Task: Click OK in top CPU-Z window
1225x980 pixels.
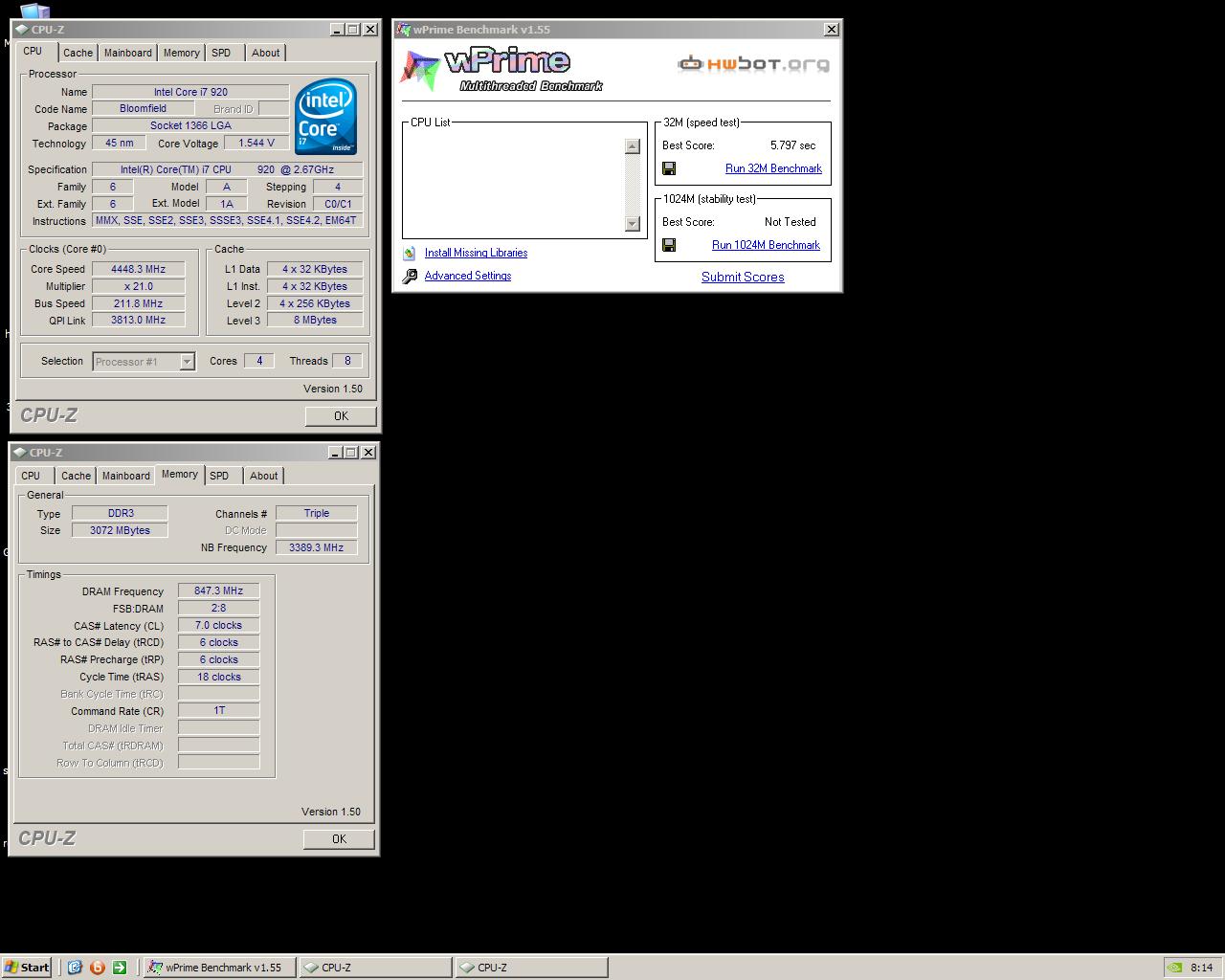Action: pos(341,415)
